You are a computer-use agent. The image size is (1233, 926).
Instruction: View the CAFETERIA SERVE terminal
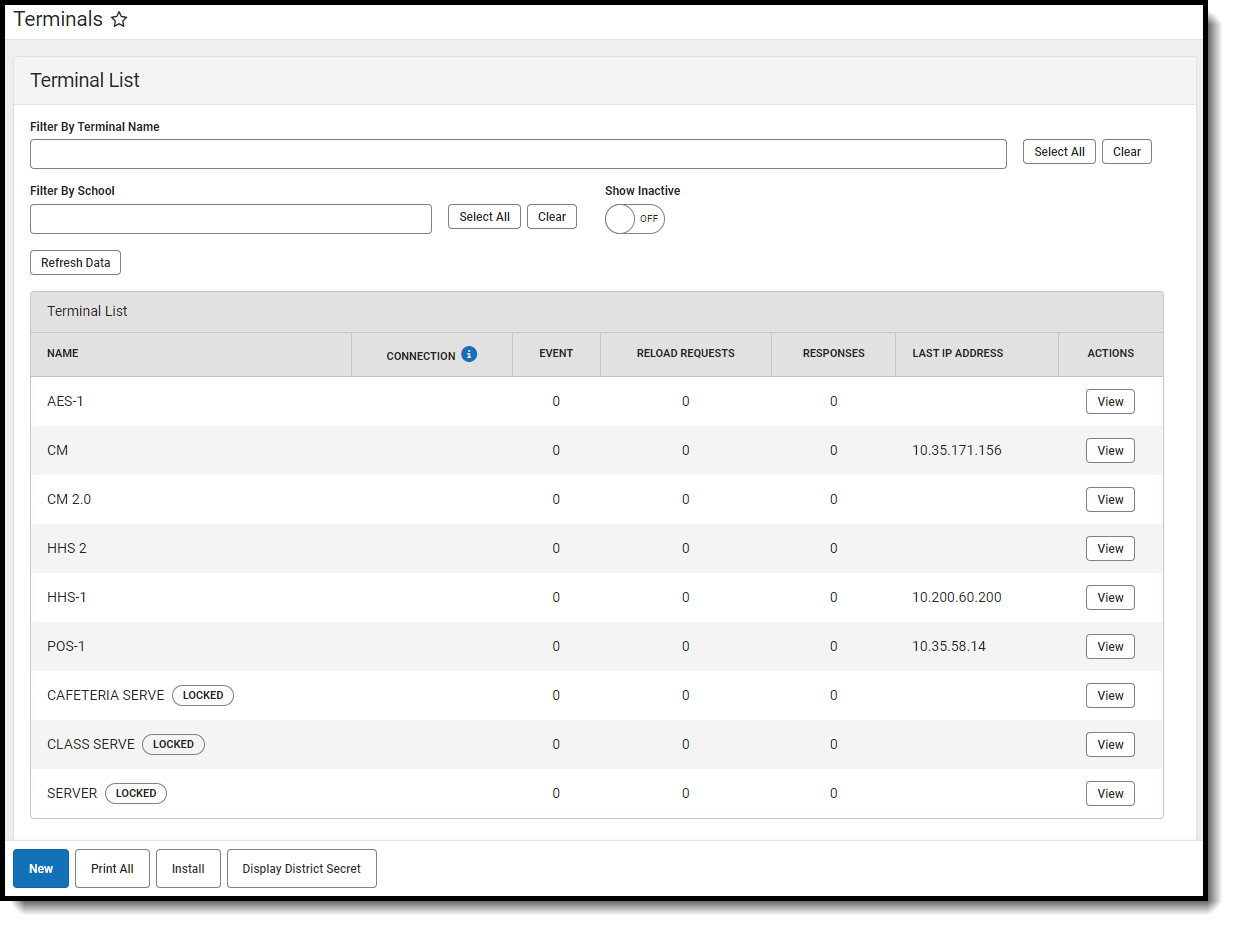1110,696
